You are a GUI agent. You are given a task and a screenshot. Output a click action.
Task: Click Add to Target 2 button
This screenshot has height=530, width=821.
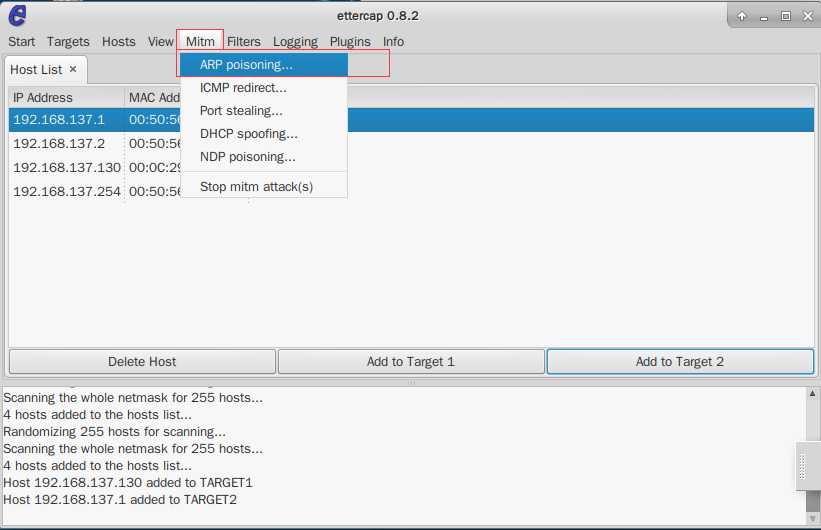(x=680, y=361)
